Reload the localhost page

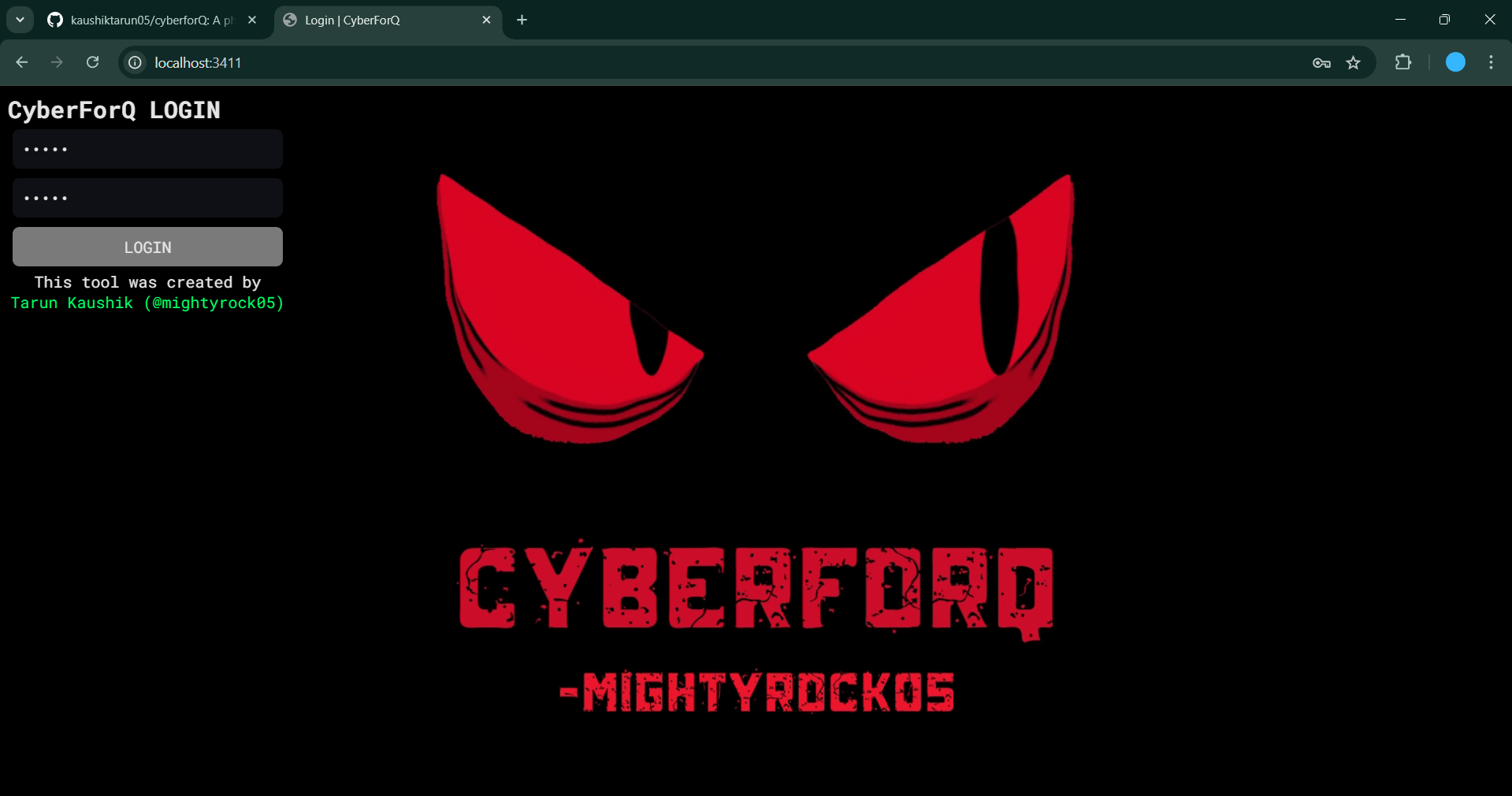pos(92,62)
